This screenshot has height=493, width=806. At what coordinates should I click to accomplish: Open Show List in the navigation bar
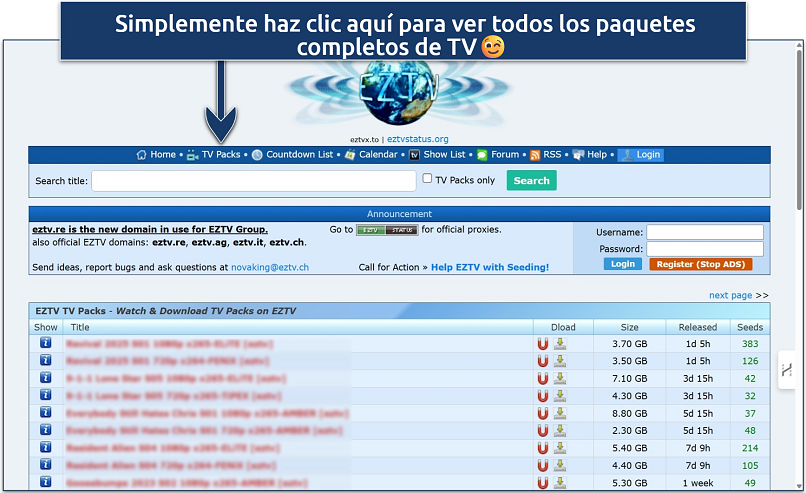[x=444, y=155]
